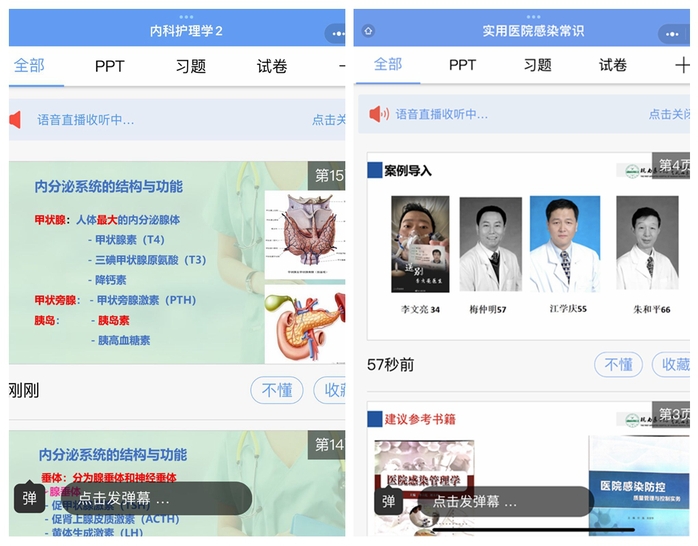Switch to 试卷 tab in 实用医院感染常识
This screenshot has width=698, height=546.
613,65
